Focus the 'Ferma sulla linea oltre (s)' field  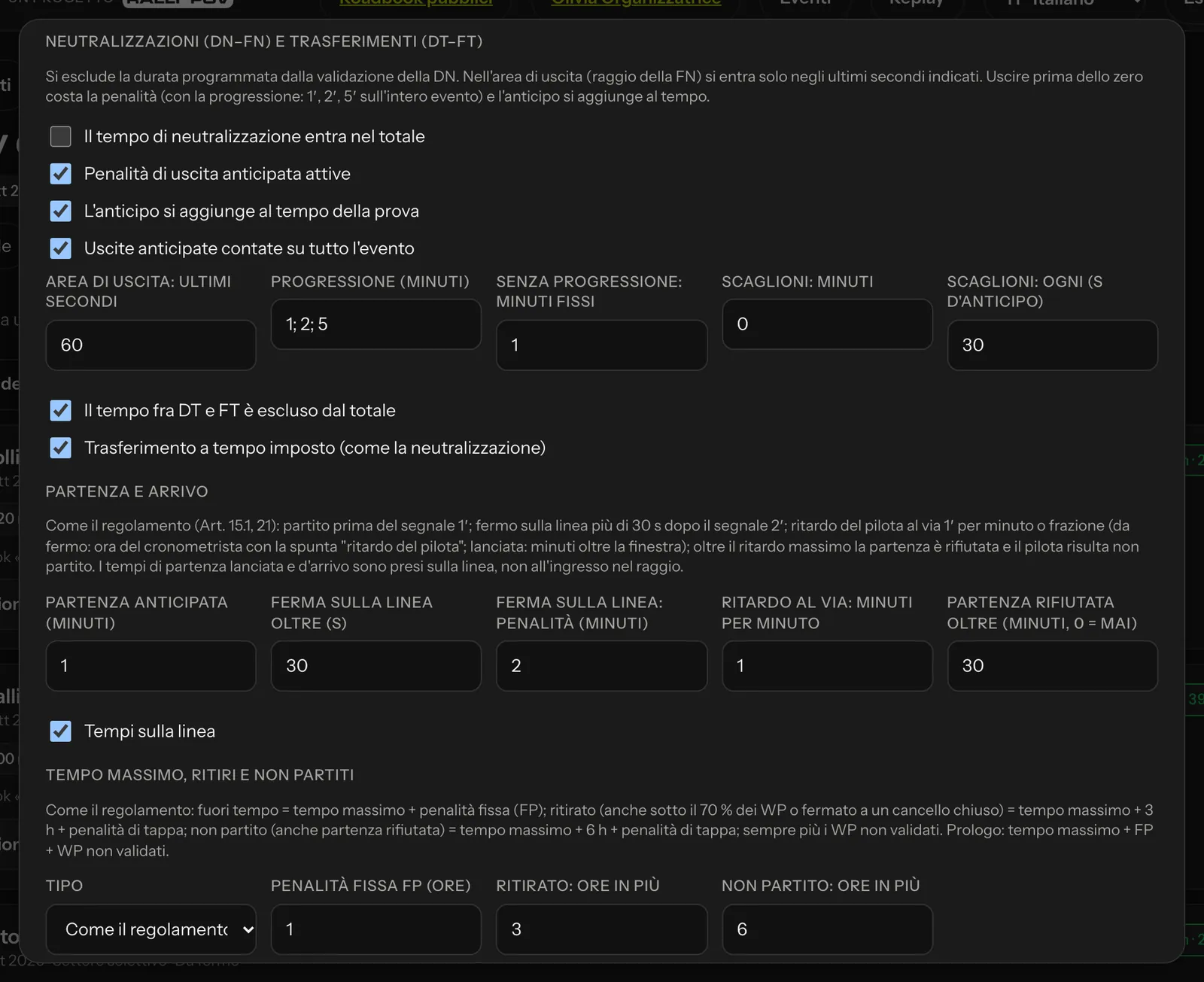(375, 666)
